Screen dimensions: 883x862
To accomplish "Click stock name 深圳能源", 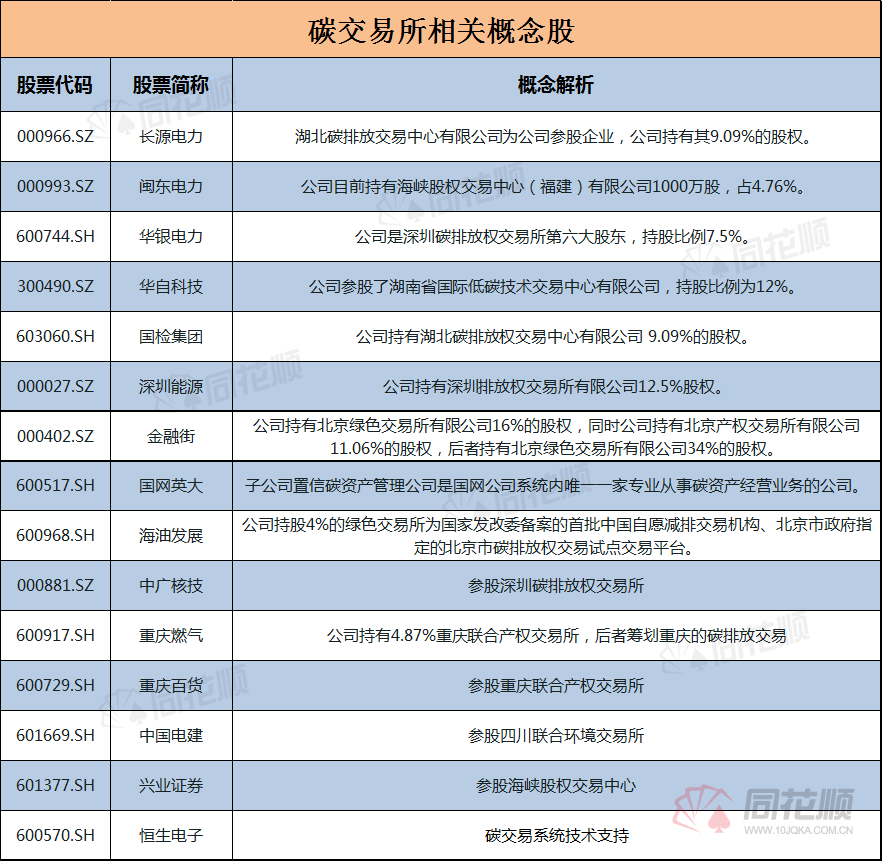I will (171, 387).
